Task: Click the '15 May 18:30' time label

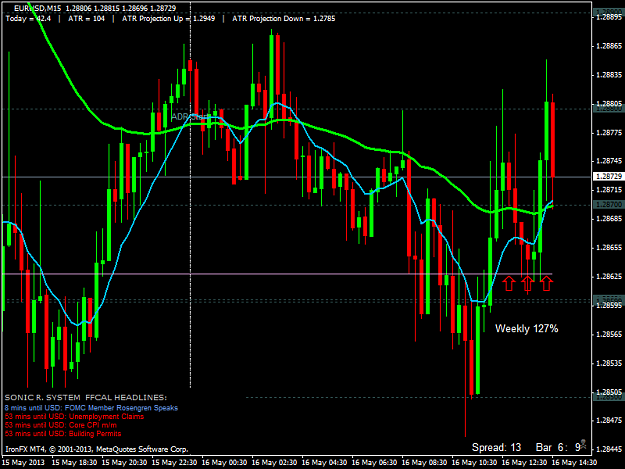Action: (74, 462)
